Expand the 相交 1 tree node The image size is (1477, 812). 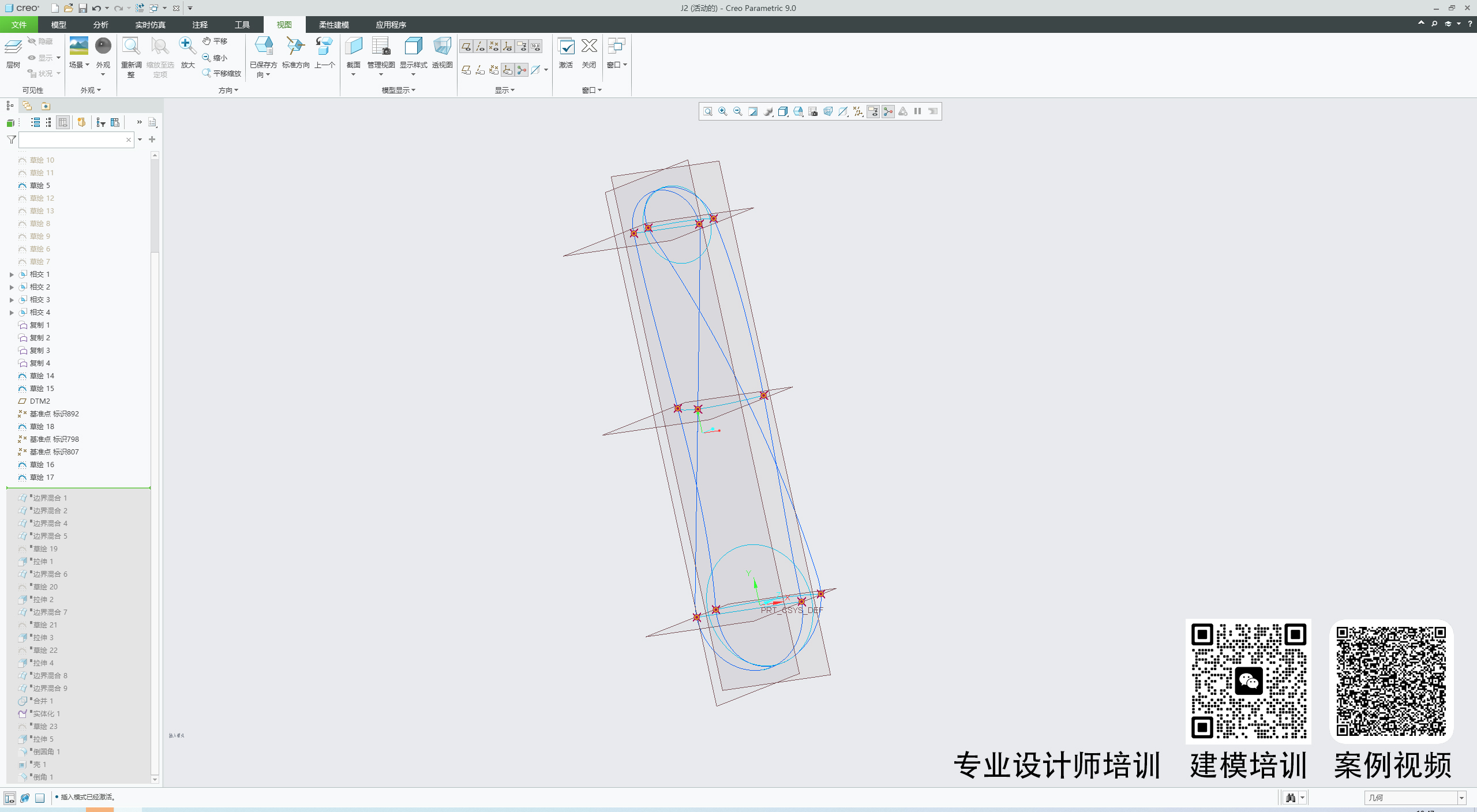pos(12,274)
